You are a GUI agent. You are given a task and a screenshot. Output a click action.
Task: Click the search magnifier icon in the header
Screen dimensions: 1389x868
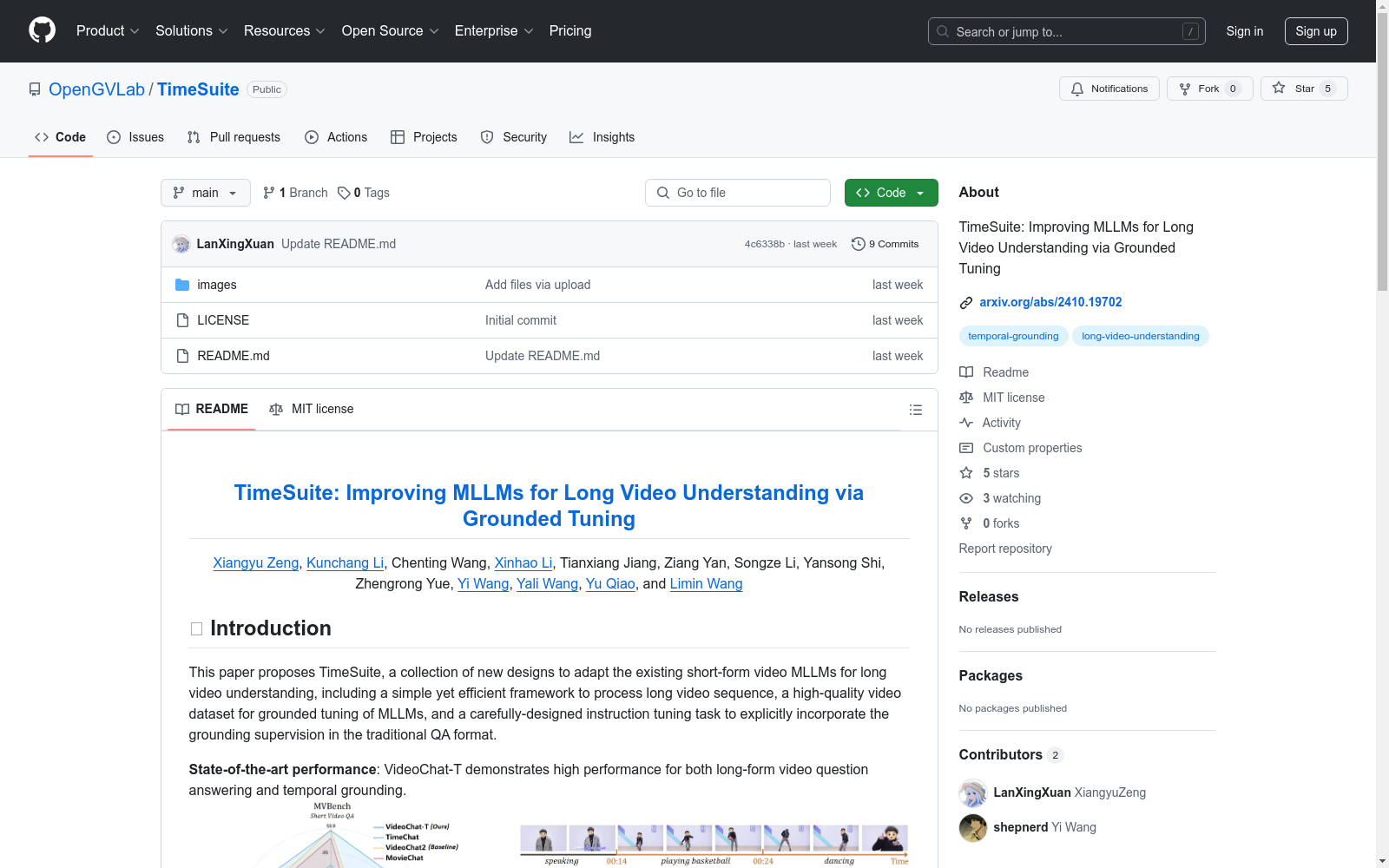(943, 31)
